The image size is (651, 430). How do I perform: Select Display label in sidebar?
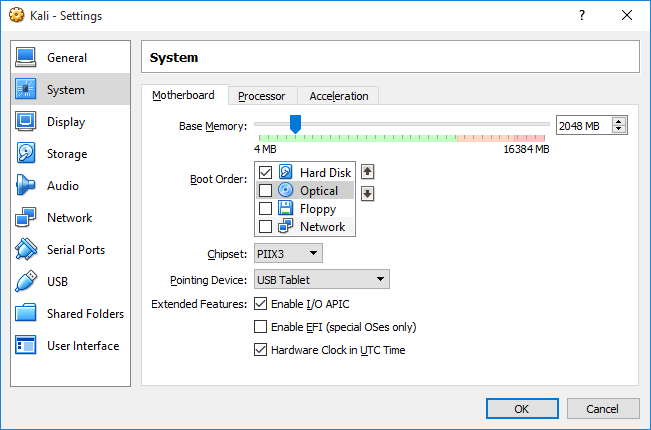66,122
